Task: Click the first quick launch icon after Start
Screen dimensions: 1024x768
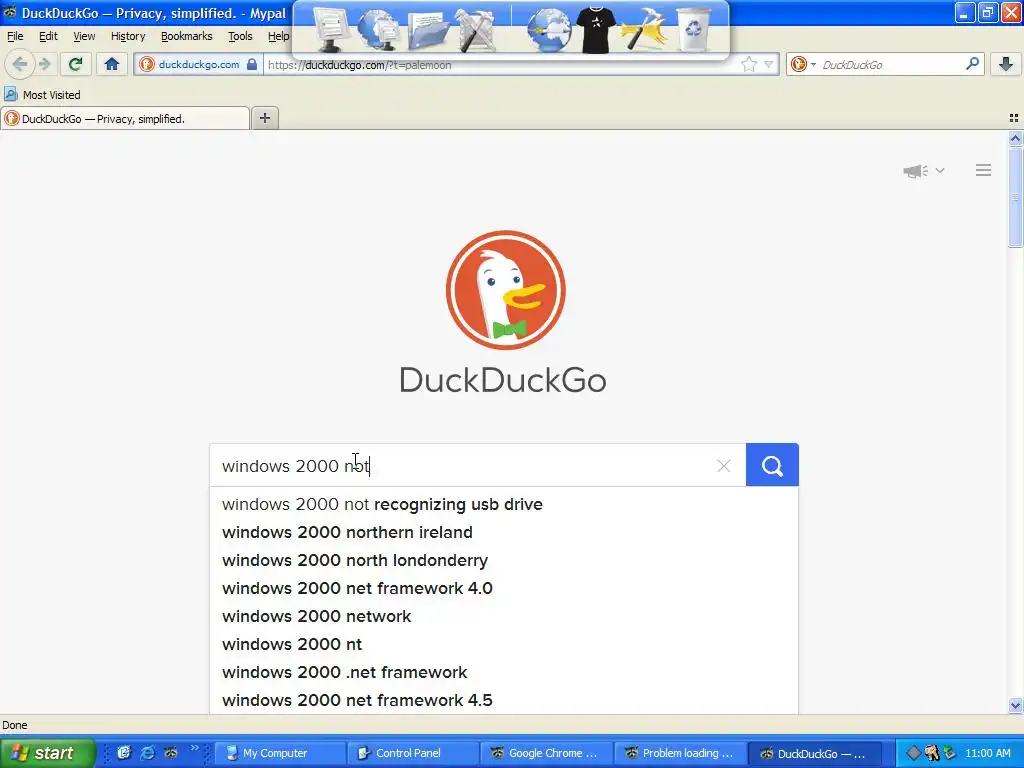Action: [124, 753]
